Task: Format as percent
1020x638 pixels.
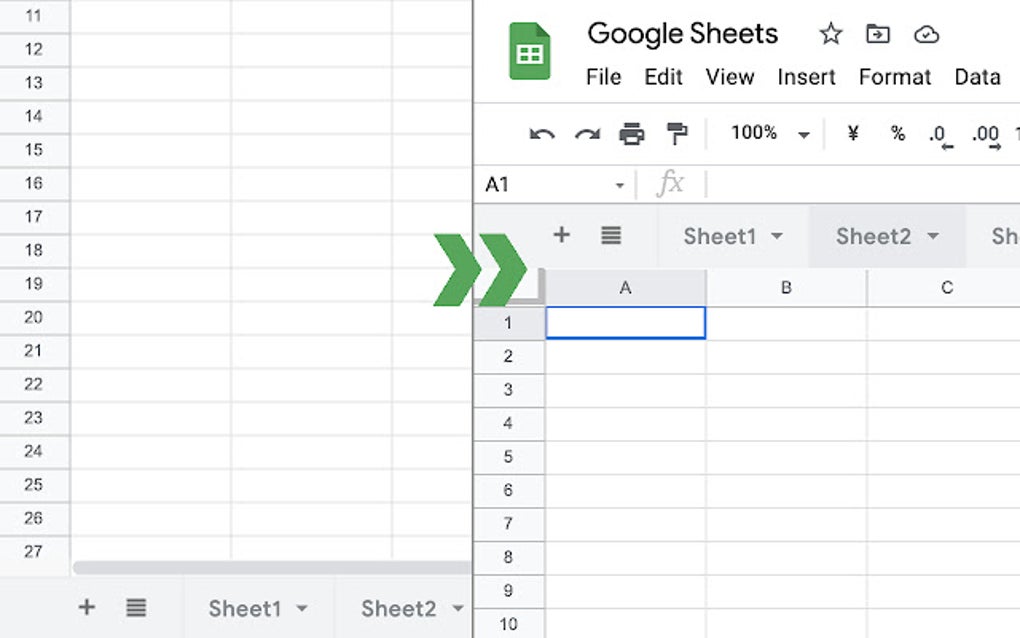Action: click(x=898, y=134)
